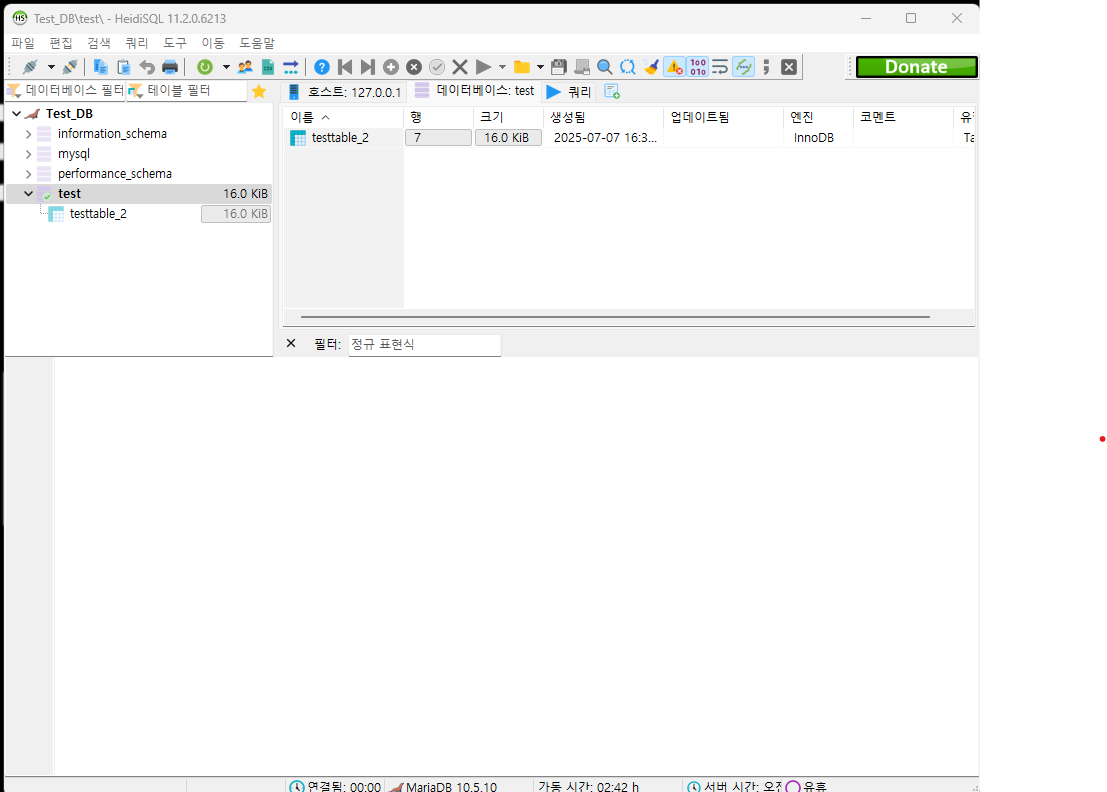Click the delete row circle-x icon
1107x792 pixels.
[414, 67]
